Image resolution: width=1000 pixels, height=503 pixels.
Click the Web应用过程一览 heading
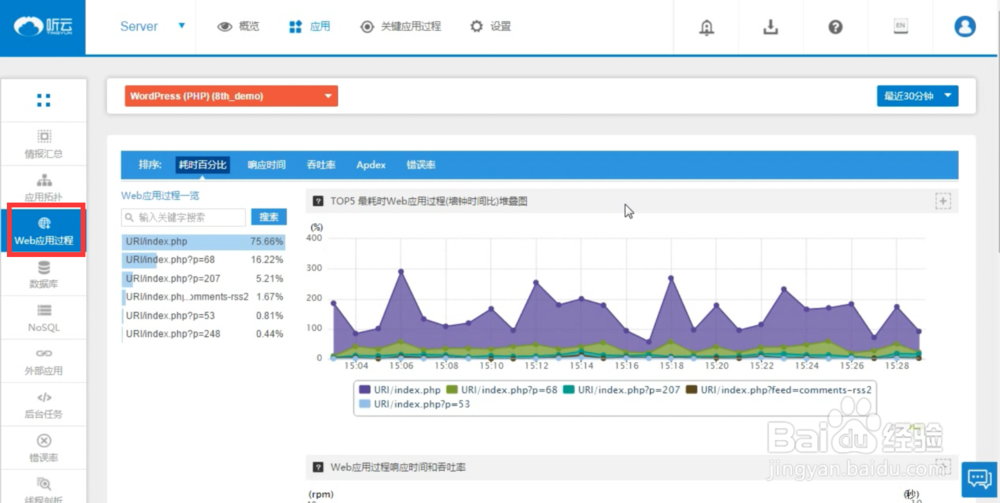pyautogui.click(x=160, y=196)
